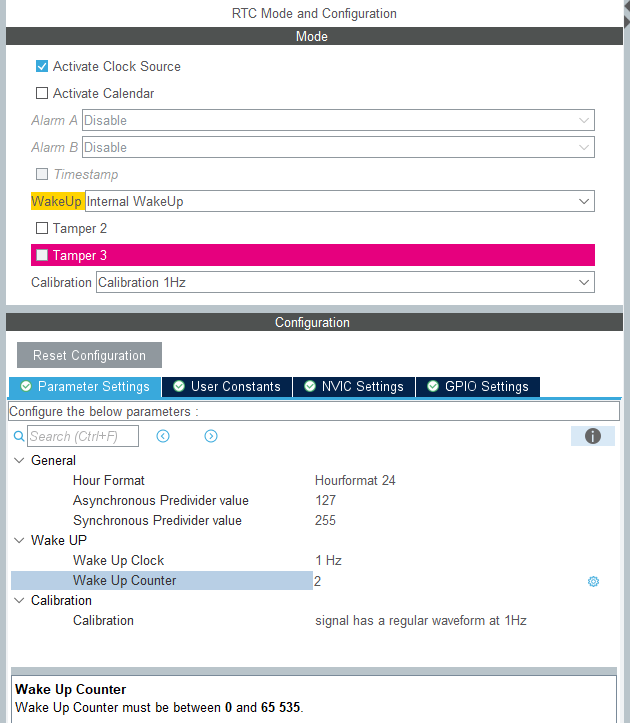Click gear icon beside Wake Up Counter
This screenshot has width=630, height=723.
tap(593, 581)
